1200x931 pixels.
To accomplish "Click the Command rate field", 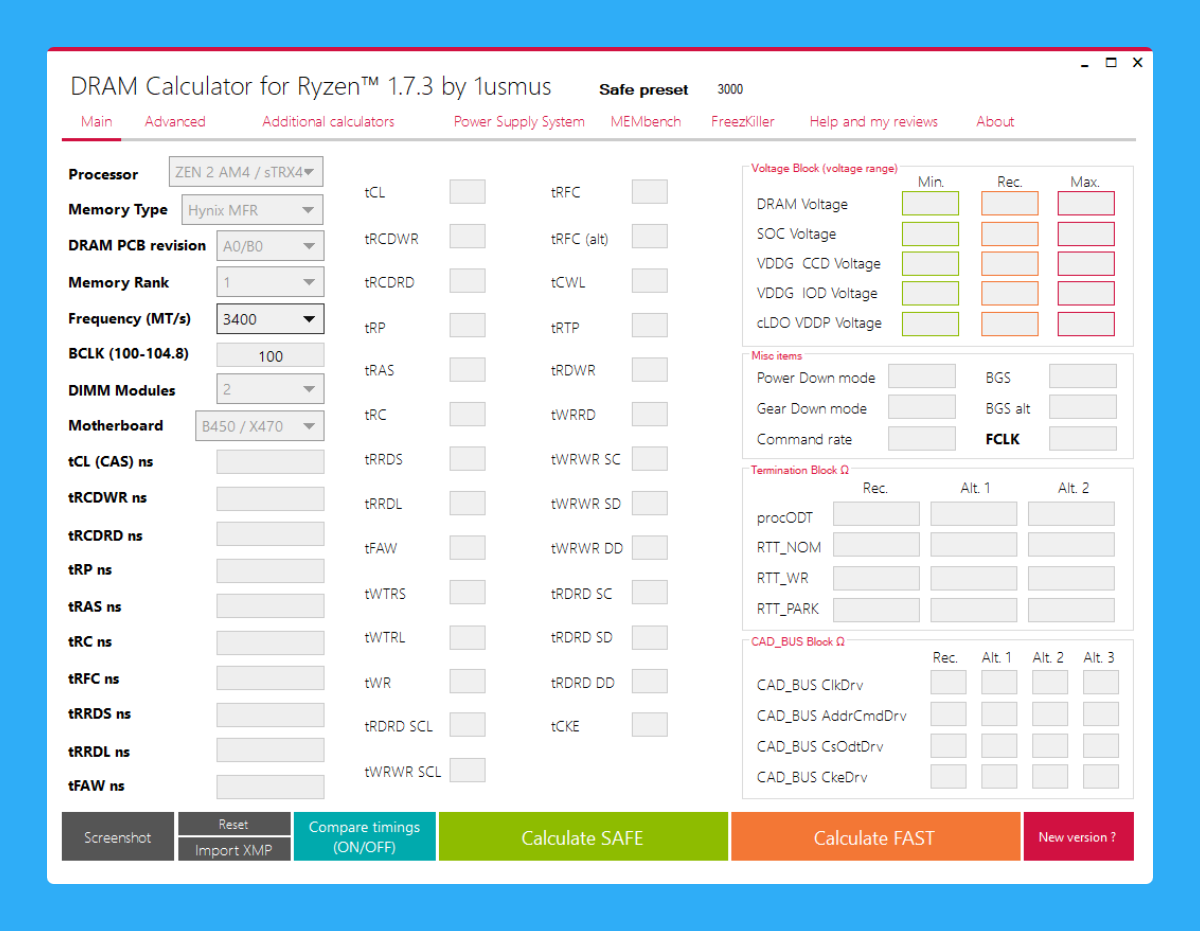I will pyautogui.click(x=922, y=439).
